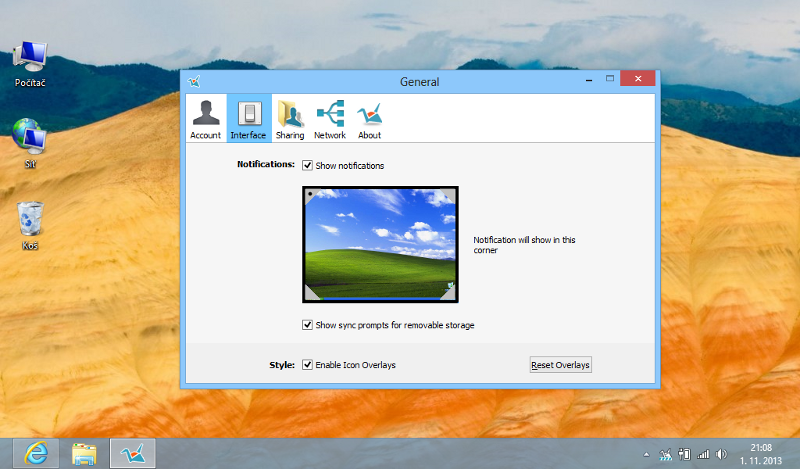The width and height of the screenshot is (800, 469).
Task: Open the Sharing folder tab
Action: pyautogui.click(x=290, y=119)
